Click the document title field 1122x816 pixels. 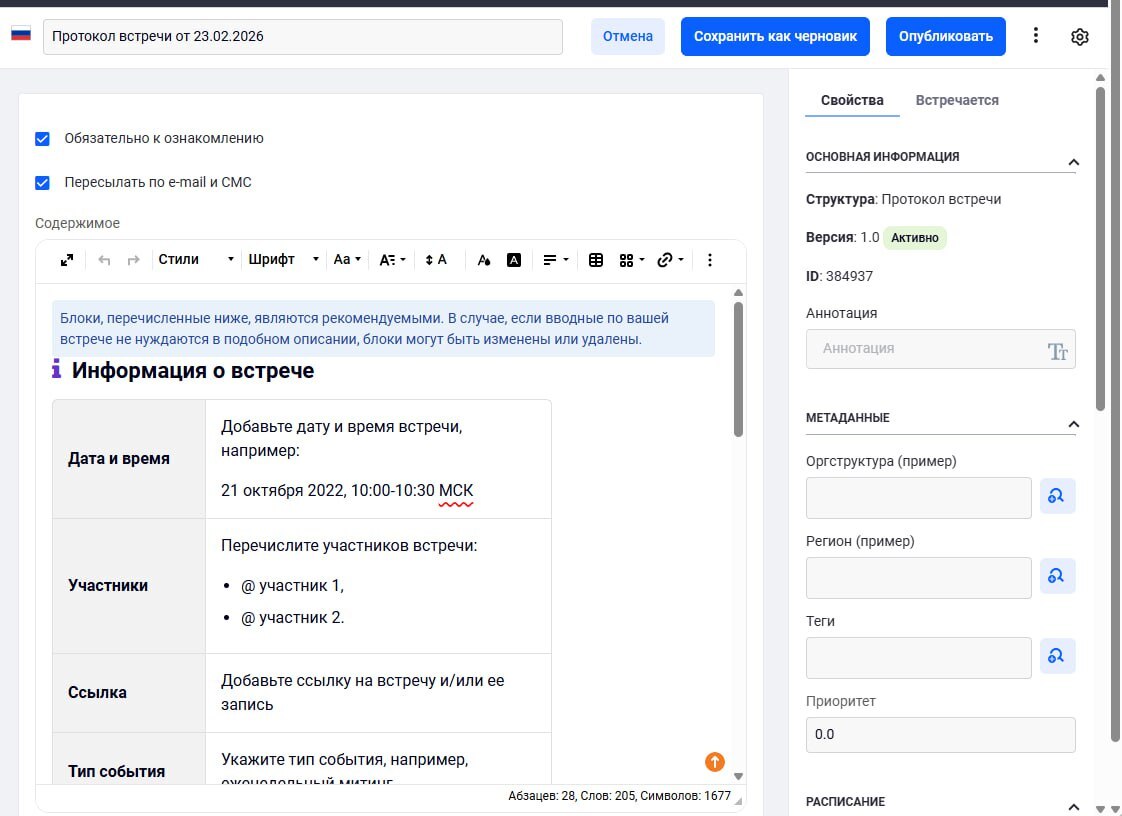pos(303,37)
